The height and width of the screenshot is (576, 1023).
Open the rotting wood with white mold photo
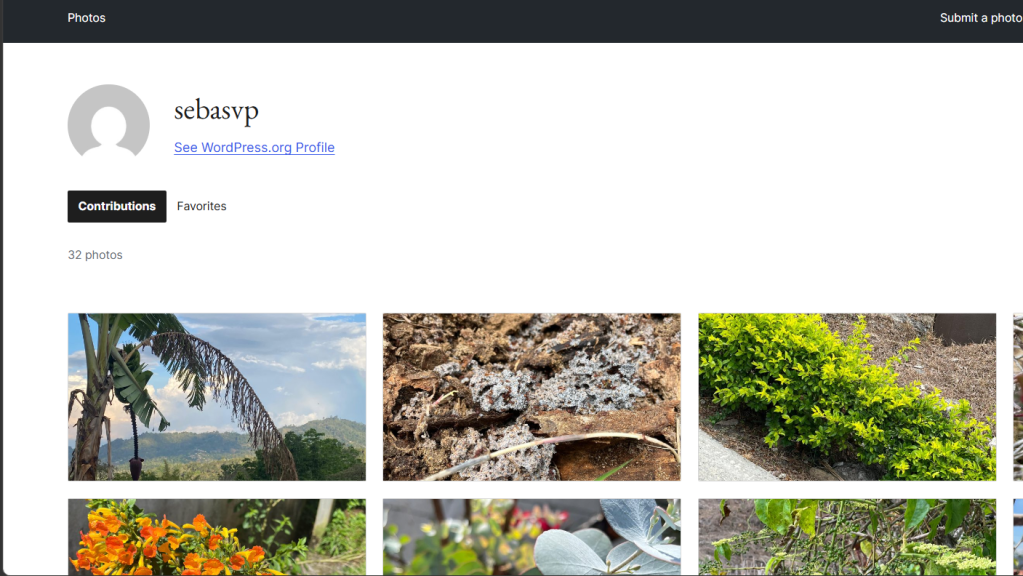pyautogui.click(x=532, y=397)
